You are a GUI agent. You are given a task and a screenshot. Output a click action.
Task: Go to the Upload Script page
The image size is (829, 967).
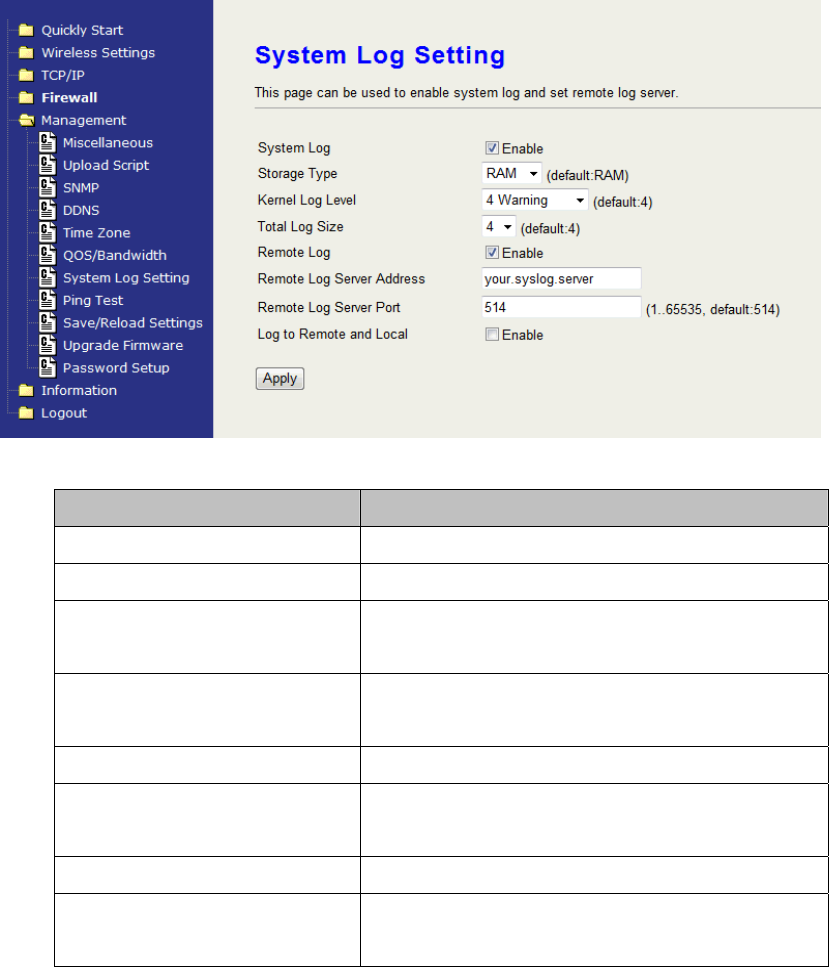coord(106,165)
